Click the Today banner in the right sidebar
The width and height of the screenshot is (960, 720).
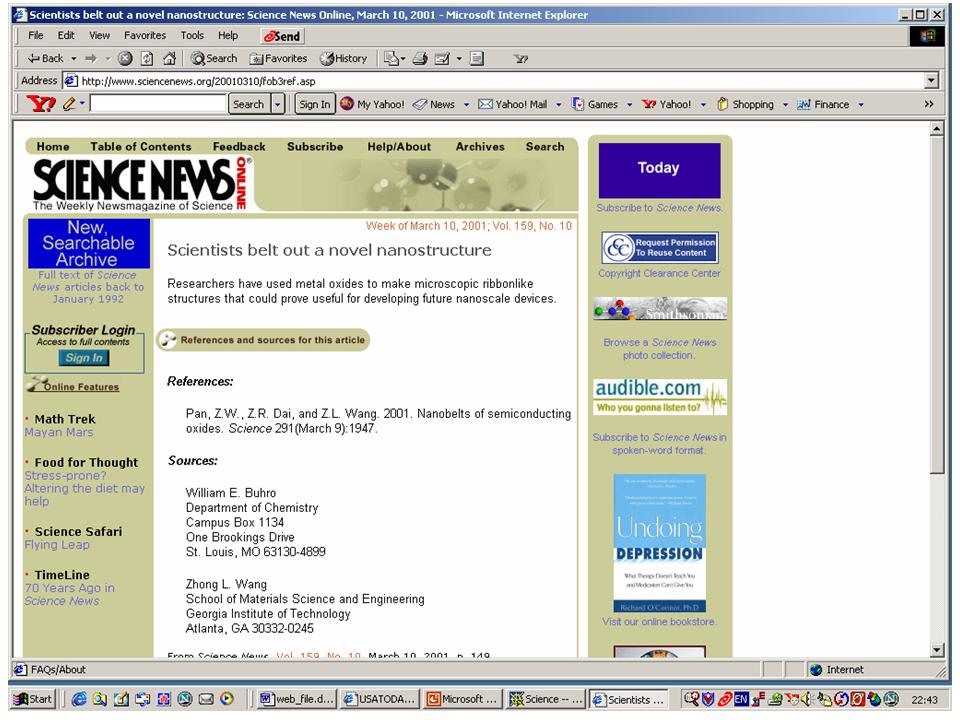[x=659, y=170]
